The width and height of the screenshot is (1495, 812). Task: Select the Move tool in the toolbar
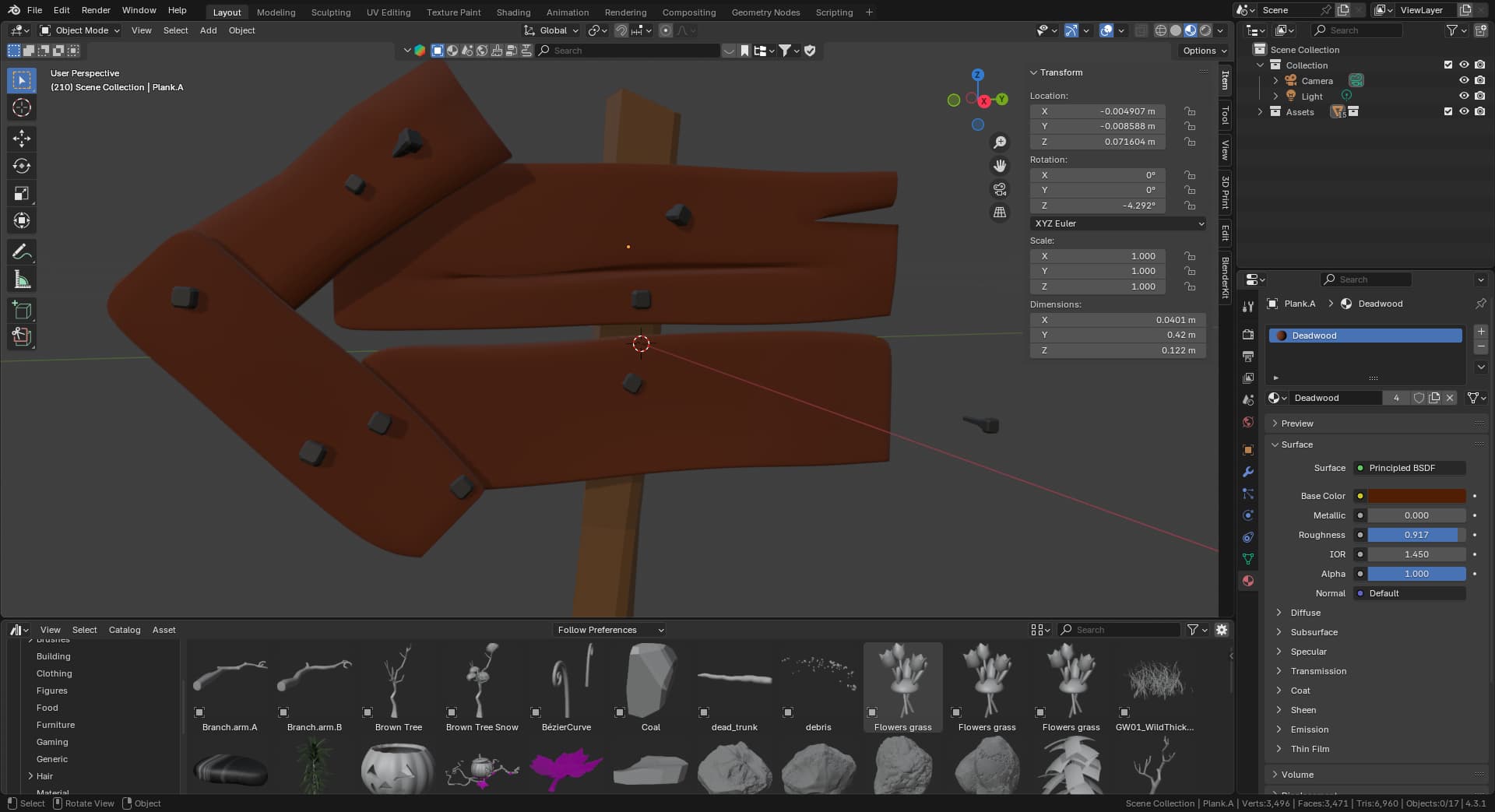point(22,139)
